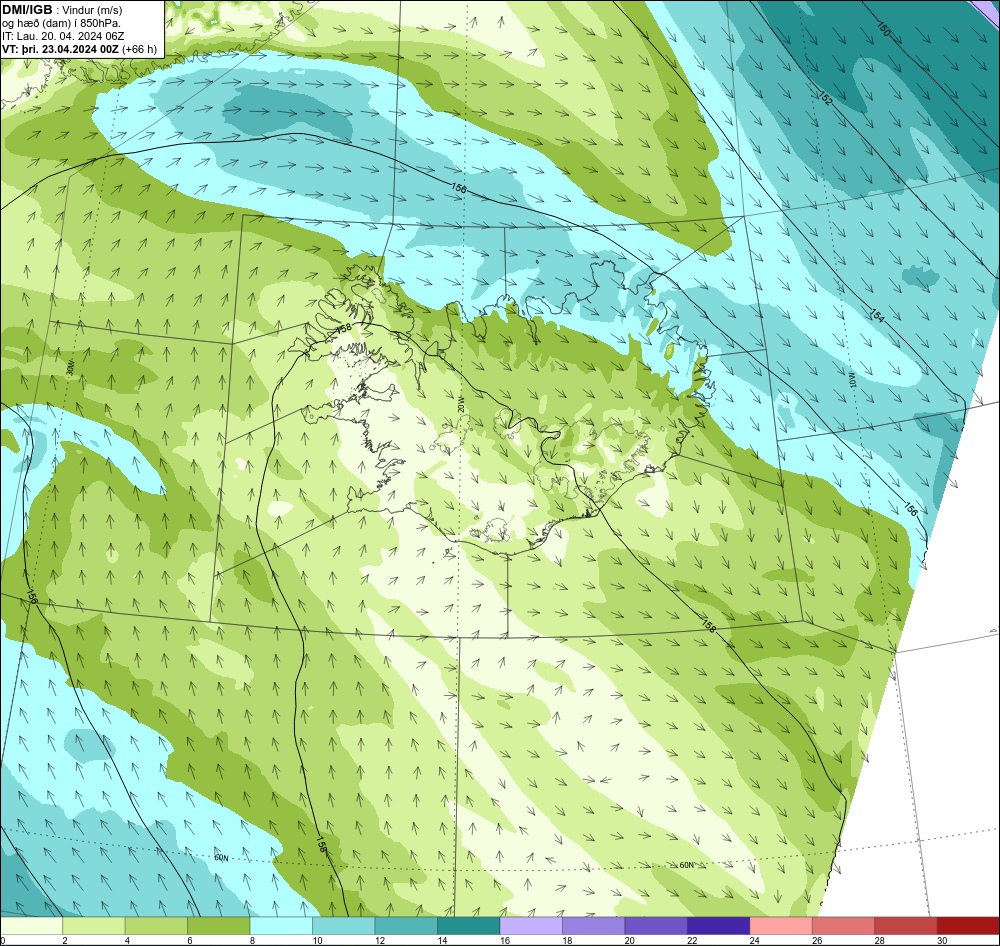Click the 'DMI/IGB : Vindur (m/s)' title text
This screenshot has height=946, width=1000.
(x=62, y=10)
